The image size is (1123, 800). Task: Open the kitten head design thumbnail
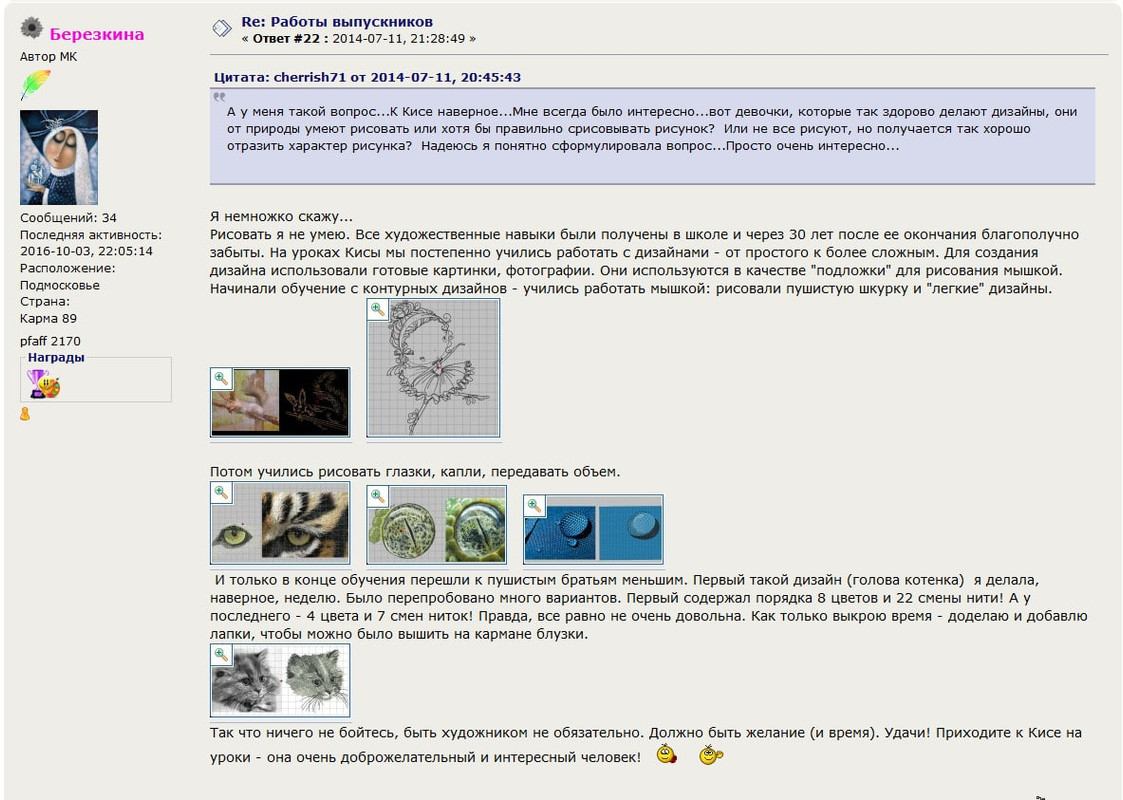(280, 680)
